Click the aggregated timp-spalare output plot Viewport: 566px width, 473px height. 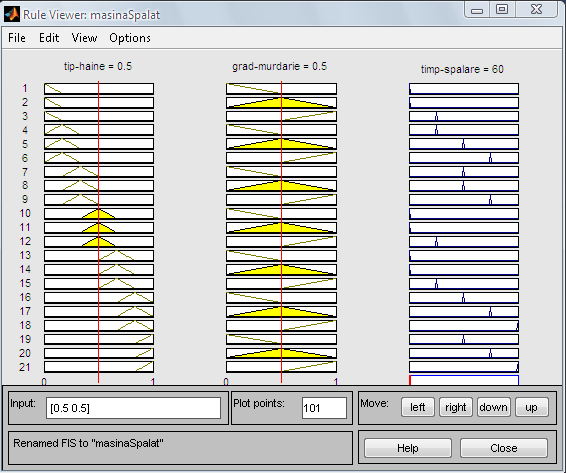(464, 380)
